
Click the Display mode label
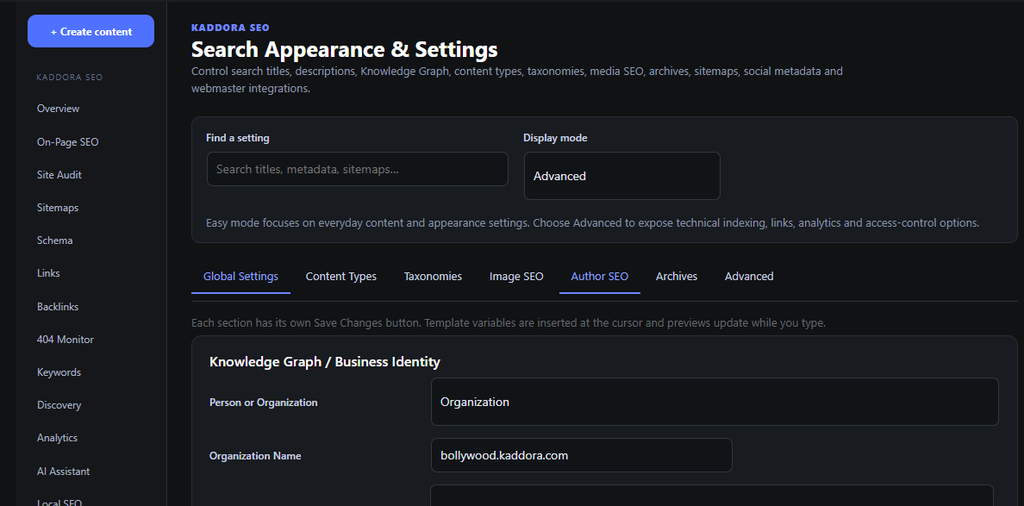coord(555,138)
